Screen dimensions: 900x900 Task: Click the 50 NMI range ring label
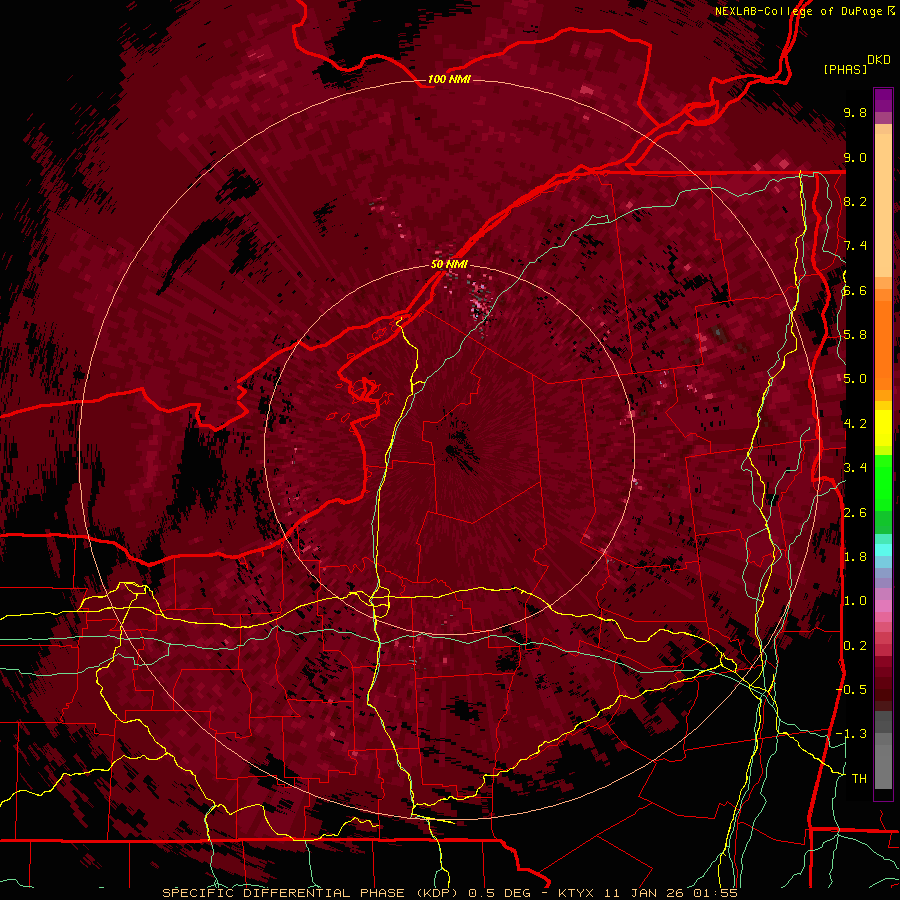point(449,264)
